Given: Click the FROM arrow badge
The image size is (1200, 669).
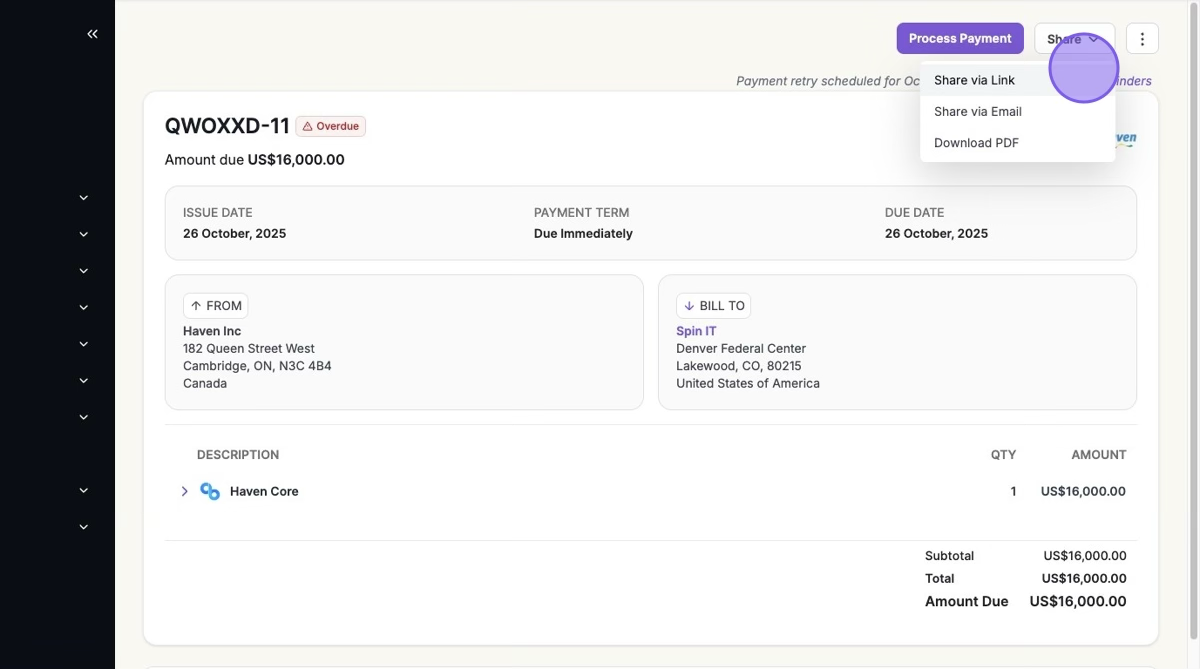Looking at the screenshot, I should 215,306.
